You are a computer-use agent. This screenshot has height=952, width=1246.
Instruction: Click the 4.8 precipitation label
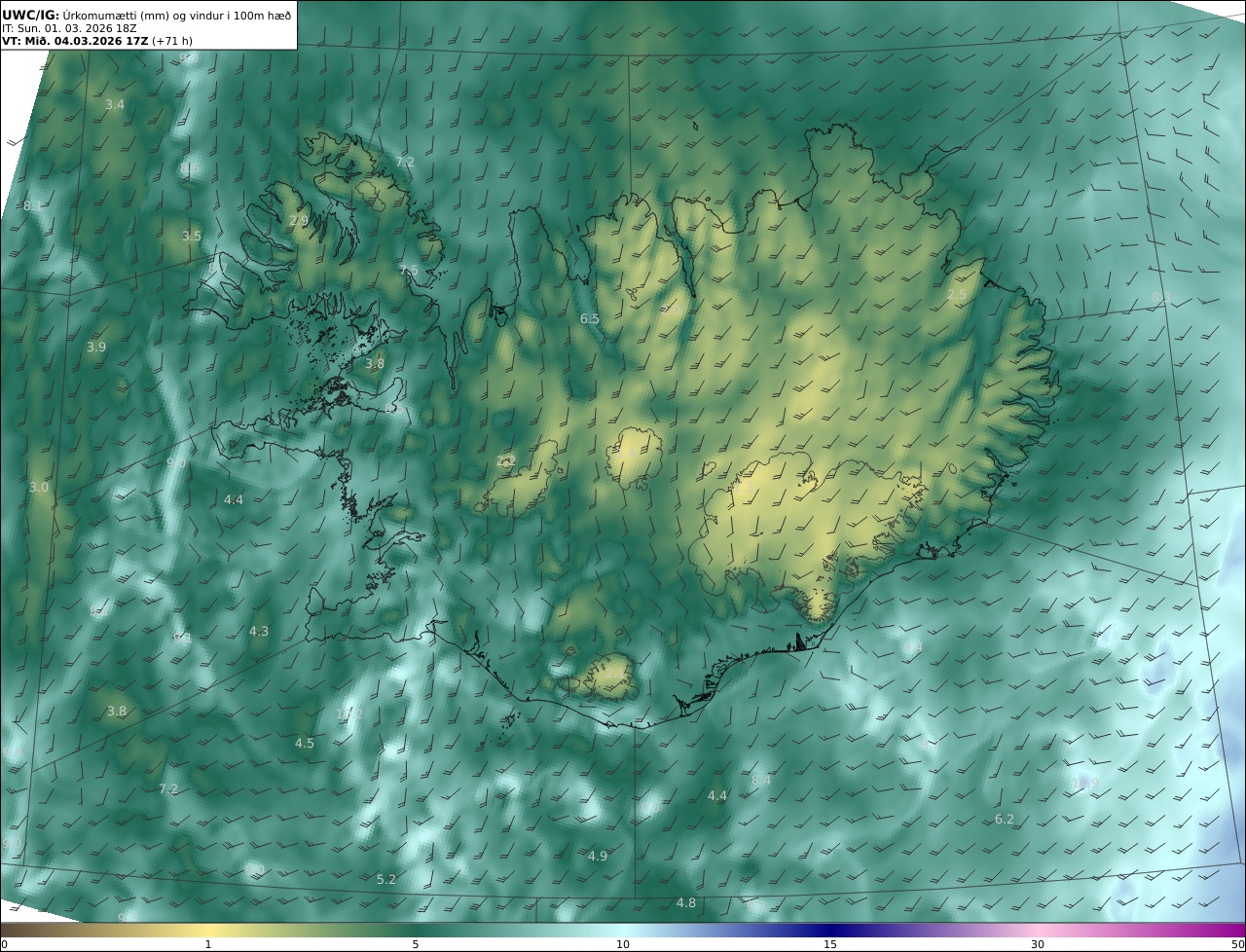pos(686,902)
